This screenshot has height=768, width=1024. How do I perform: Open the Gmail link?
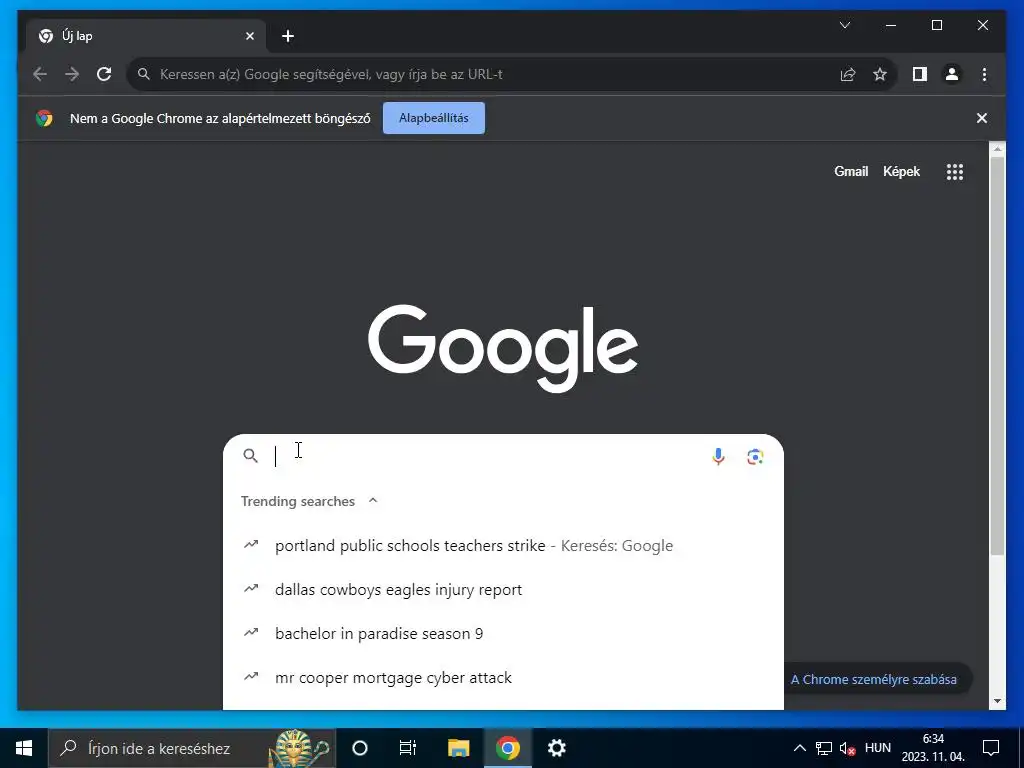click(x=851, y=172)
